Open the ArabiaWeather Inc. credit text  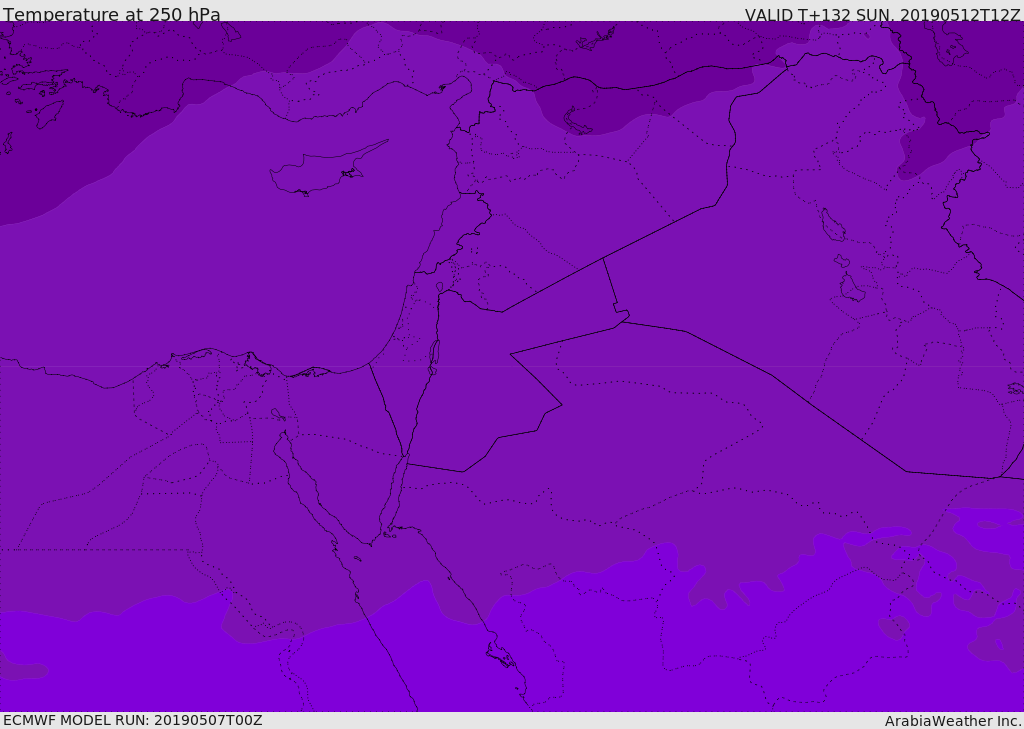tap(953, 721)
